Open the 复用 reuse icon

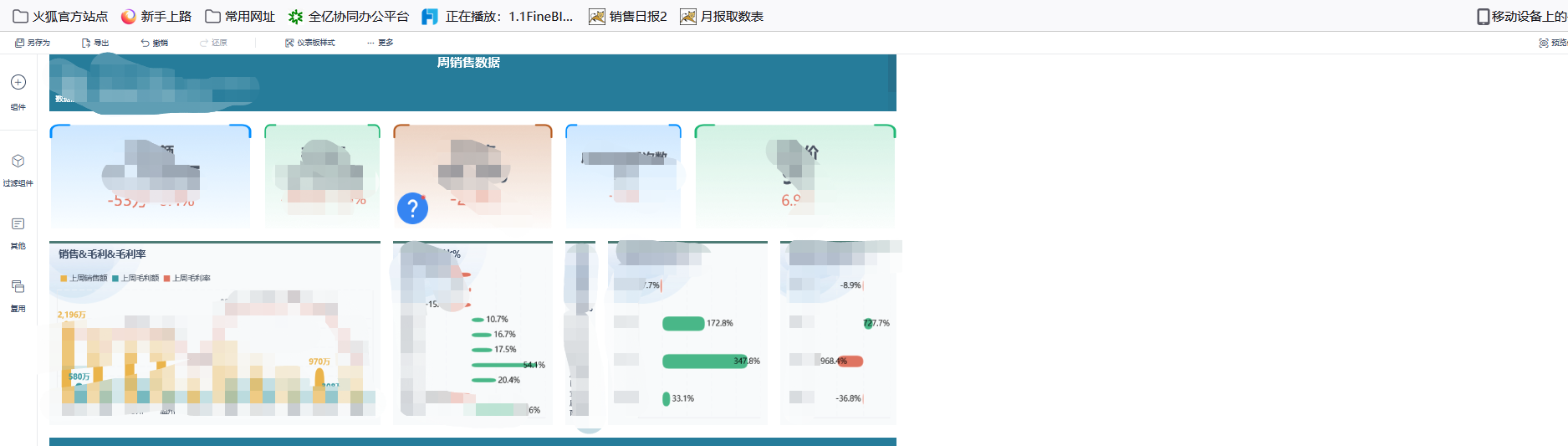point(18,286)
